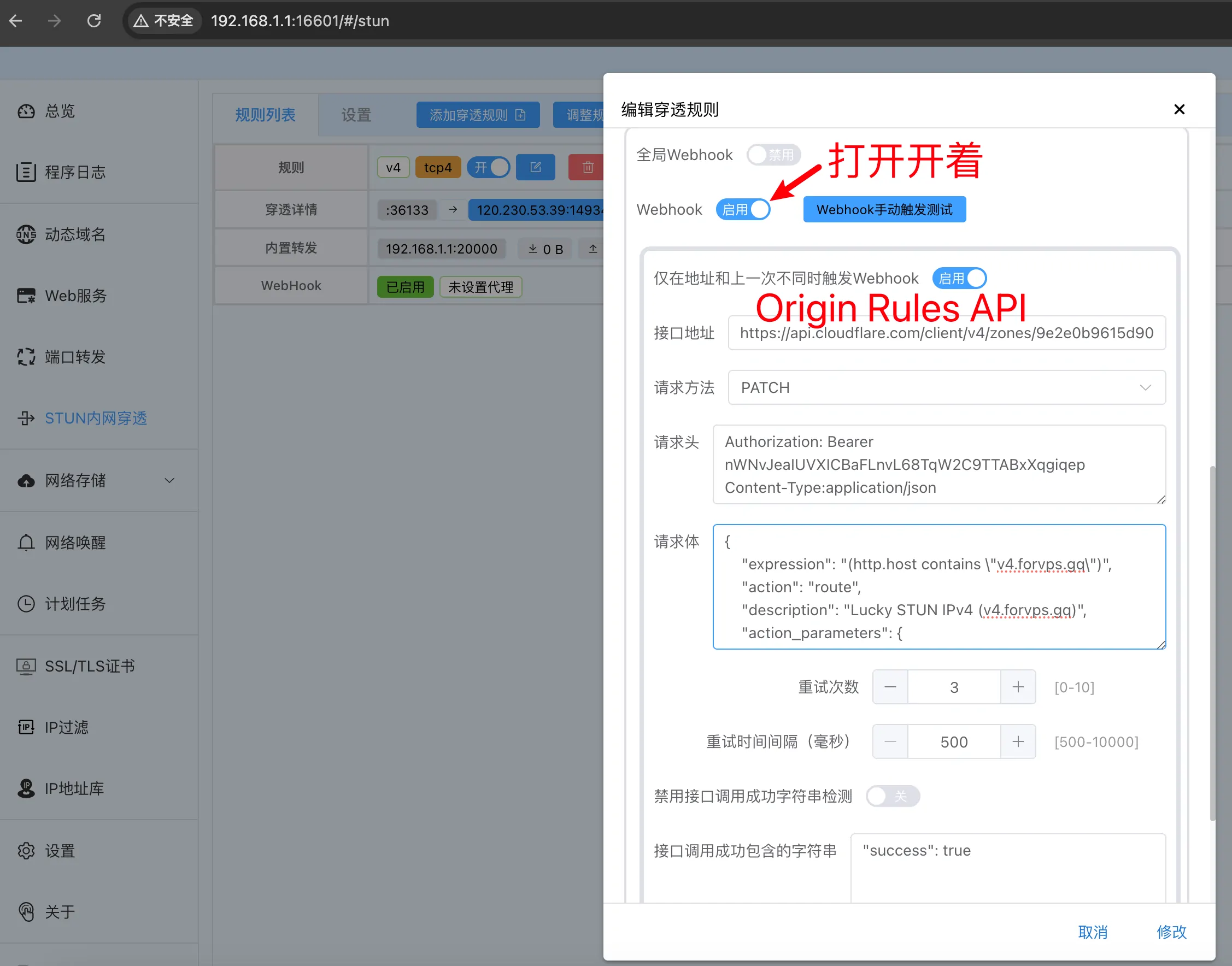Viewport: 1232px width, 966px height.
Task: Click the overview dashboard icon in the sidebar
Action: (x=26, y=111)
